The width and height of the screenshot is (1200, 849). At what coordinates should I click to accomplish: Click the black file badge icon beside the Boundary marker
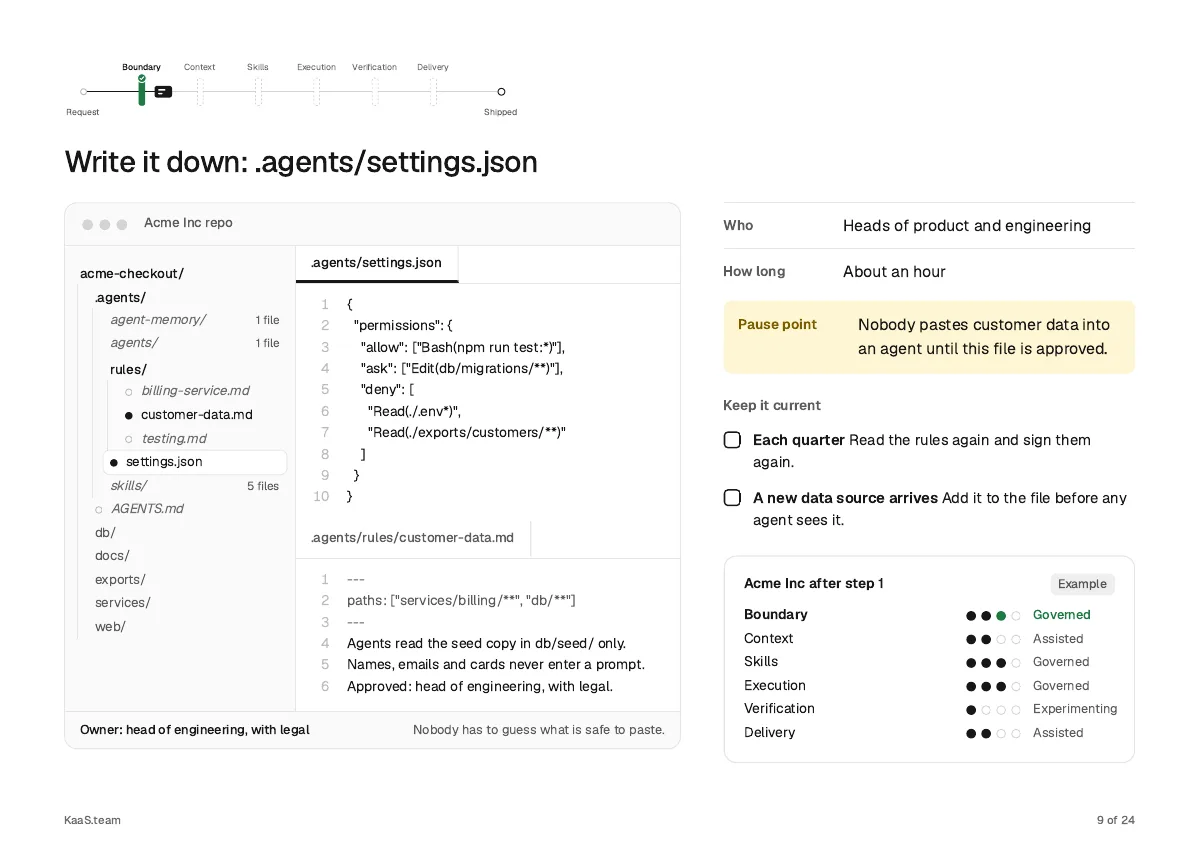click(x=163, y=92)
